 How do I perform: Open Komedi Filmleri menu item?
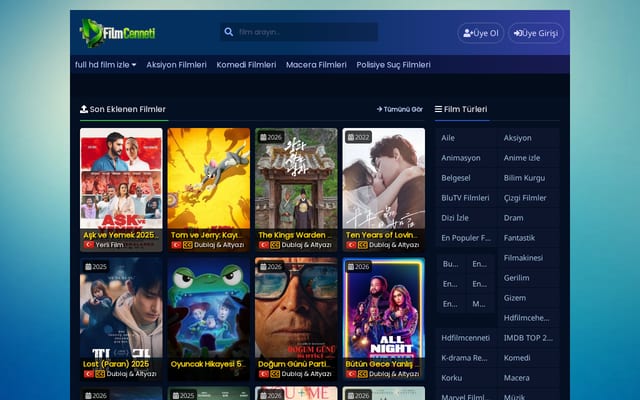tap(246, 64)
